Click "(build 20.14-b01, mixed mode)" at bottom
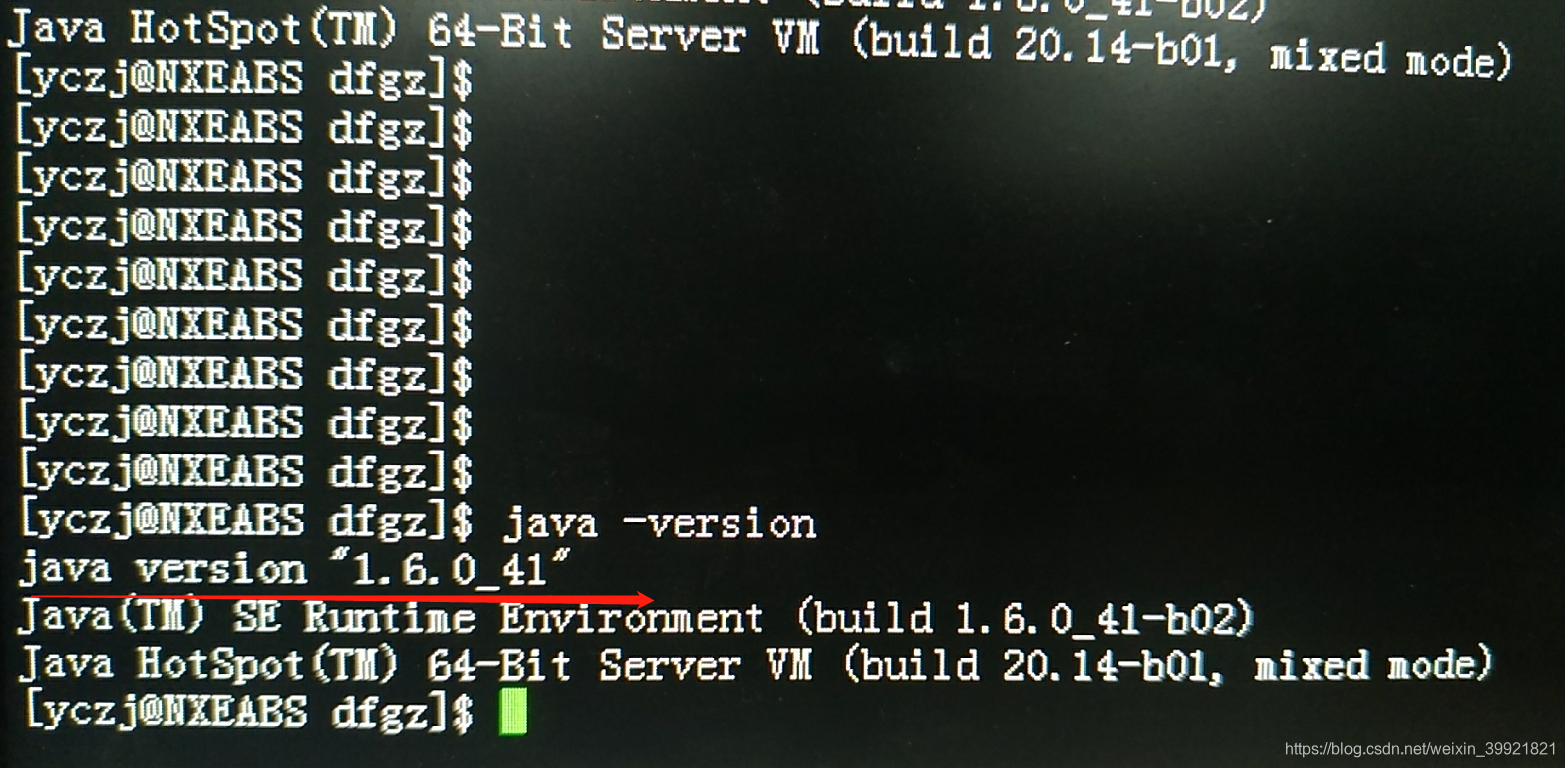This screenshot has width=1565, height=768. tap(1168, 664)
